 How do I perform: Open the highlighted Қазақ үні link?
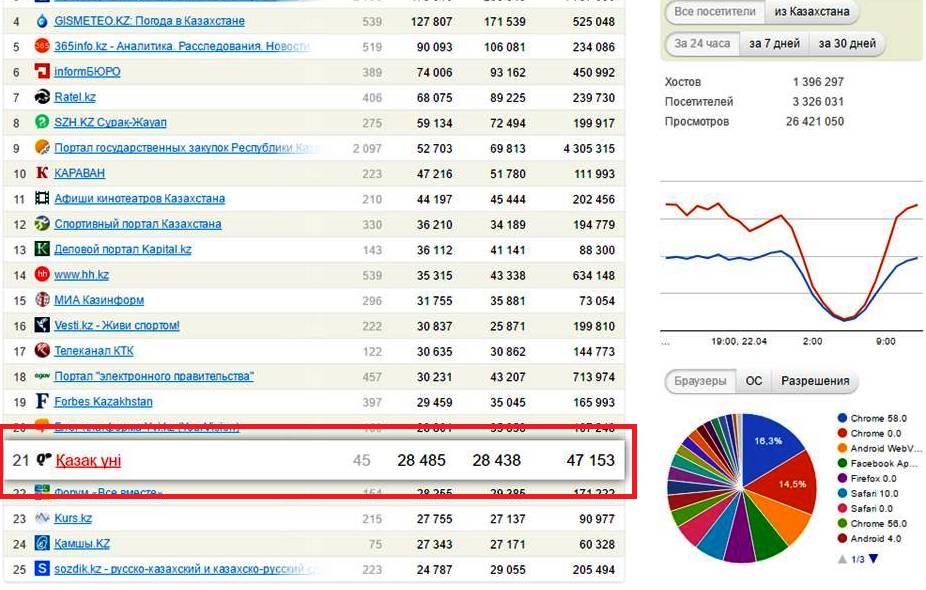click(88, 460)
